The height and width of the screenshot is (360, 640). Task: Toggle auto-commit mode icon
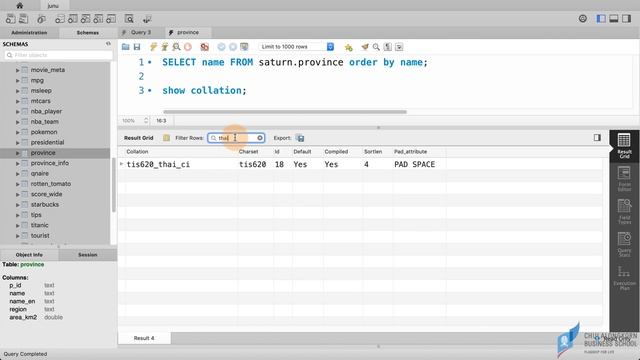click(244, 47)
